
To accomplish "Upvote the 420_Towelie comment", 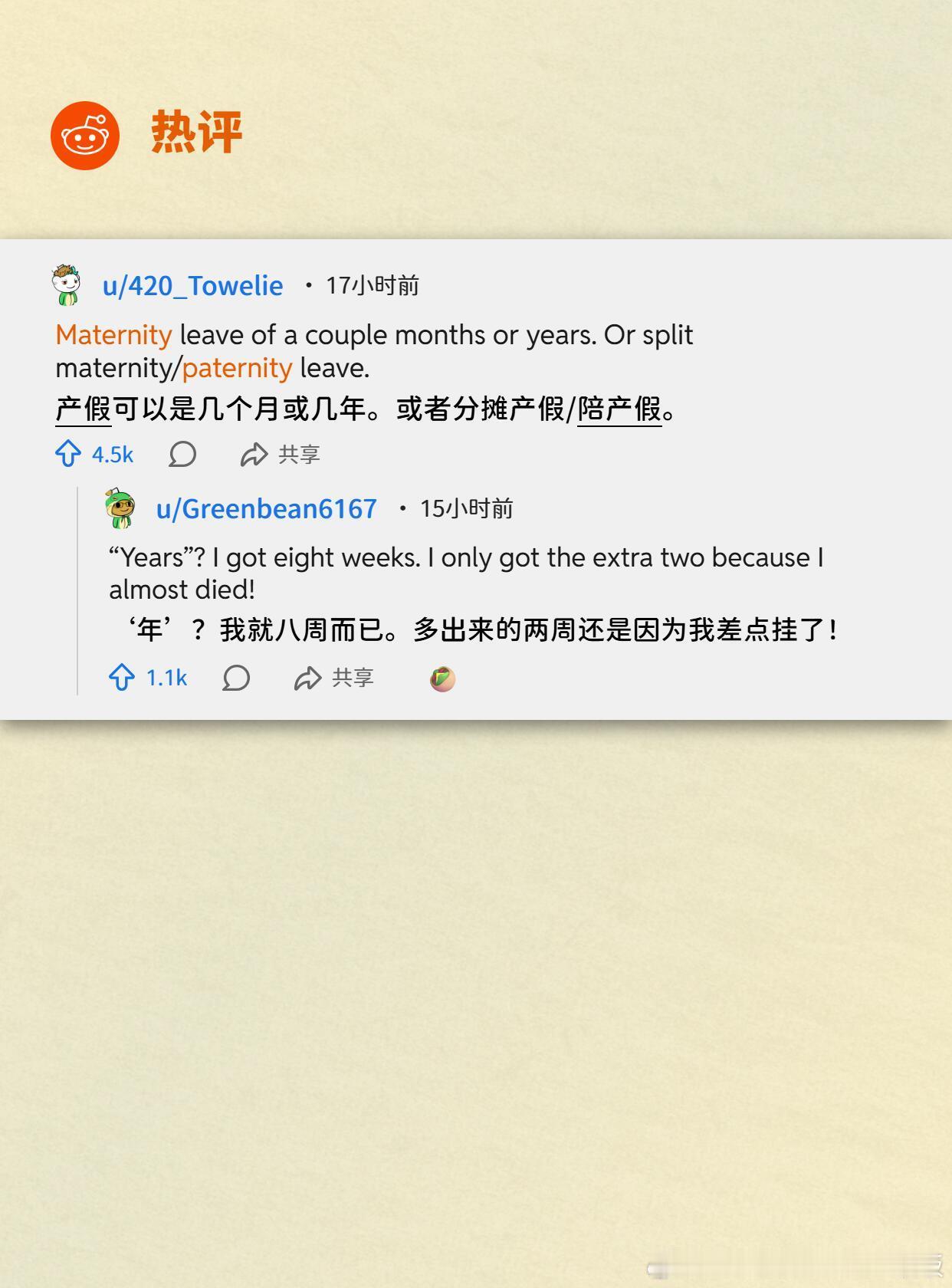I will point(68,454).
